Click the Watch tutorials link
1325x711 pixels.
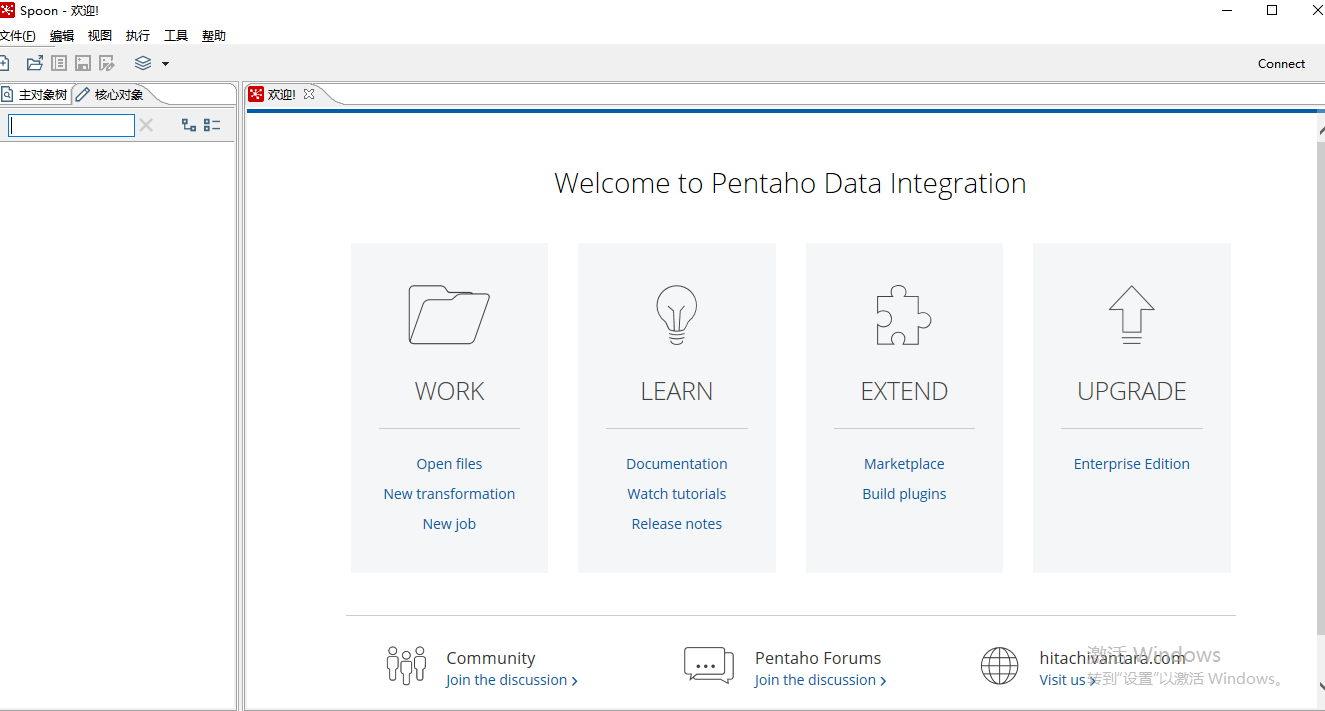pyautogui.click(x=677, y=494)
